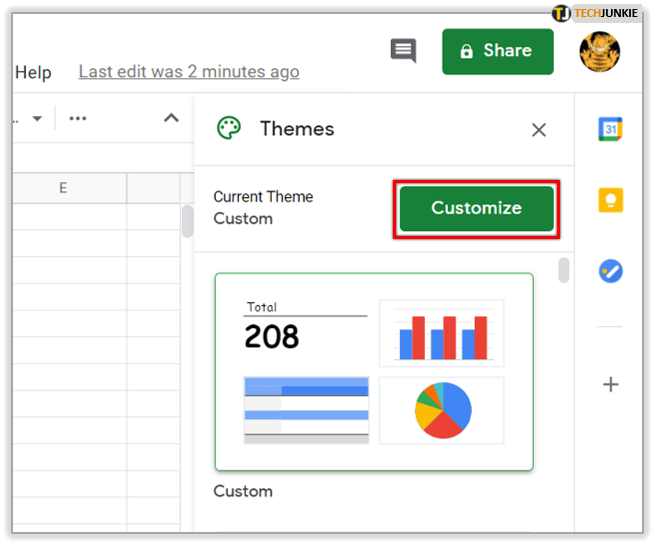Click the plus icon to get add-ons
The width and height of the screenshot is (655, 545).
click(x=611, y=385)
